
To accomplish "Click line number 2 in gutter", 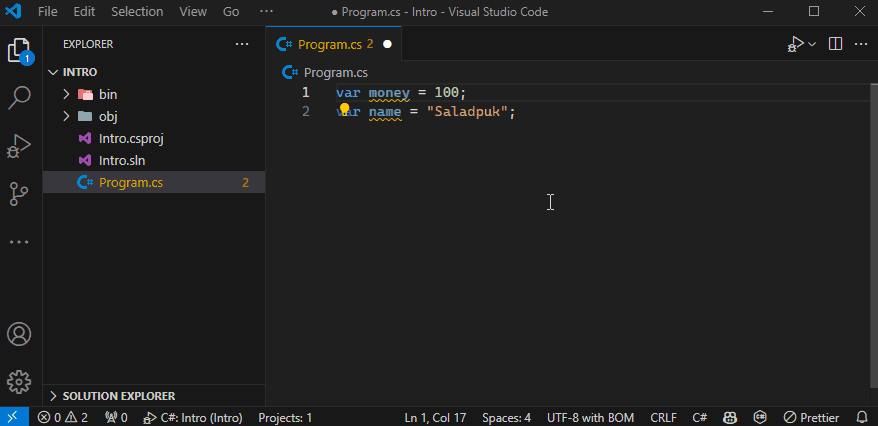I will click(306, 112).
